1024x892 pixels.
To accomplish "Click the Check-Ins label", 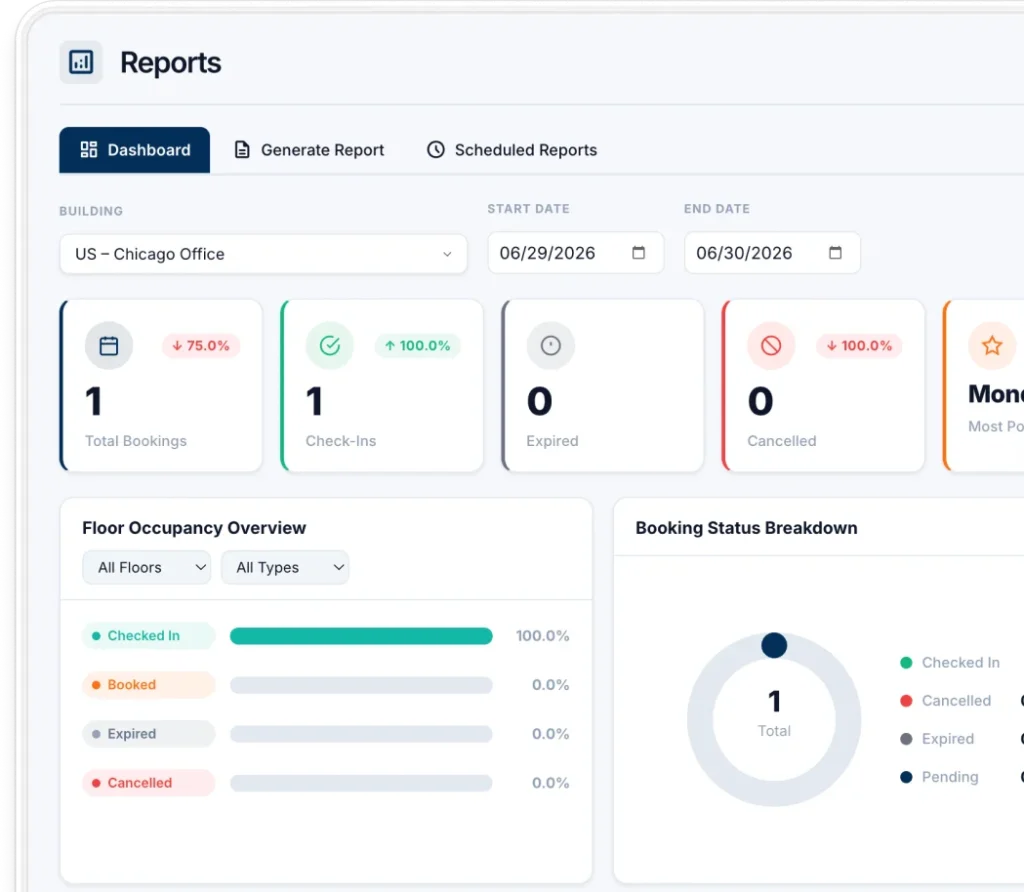I will [341, 441].
